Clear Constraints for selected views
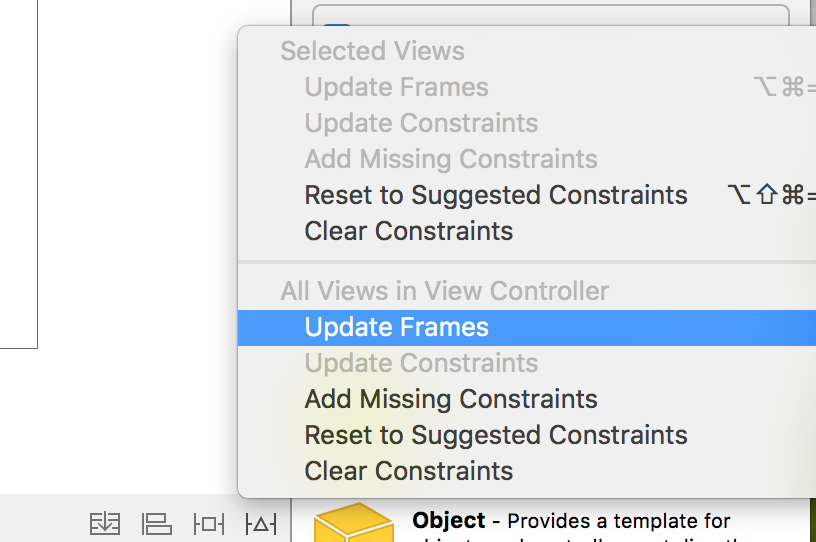The width and height of the screenshot is (816, 542). tap(409, 231)
